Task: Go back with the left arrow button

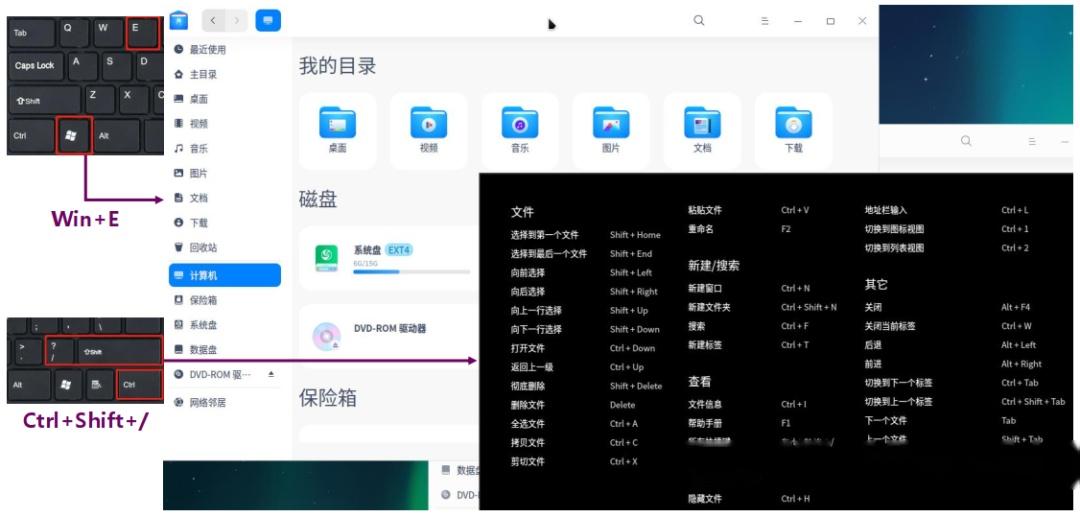Action: click(x=213, y=21)
